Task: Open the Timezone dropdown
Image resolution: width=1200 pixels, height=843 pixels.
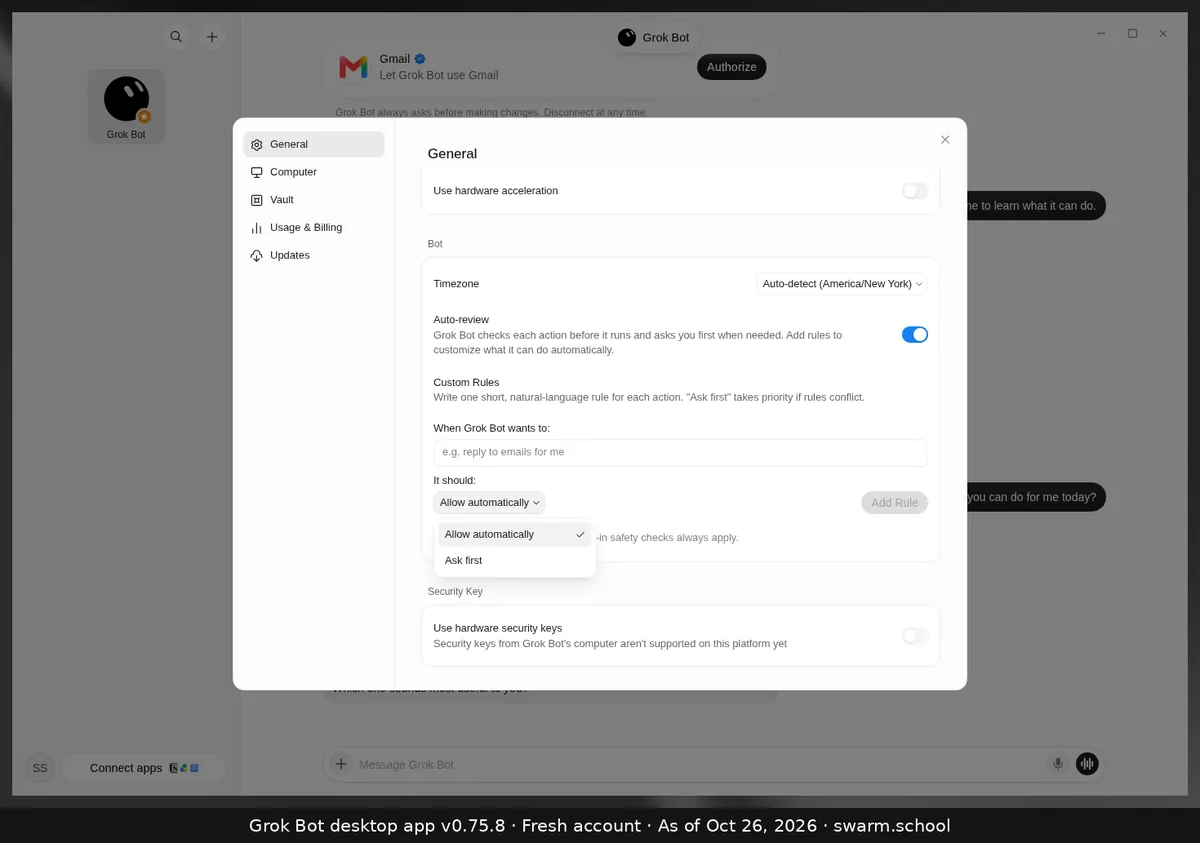Action: pos(842,284)
